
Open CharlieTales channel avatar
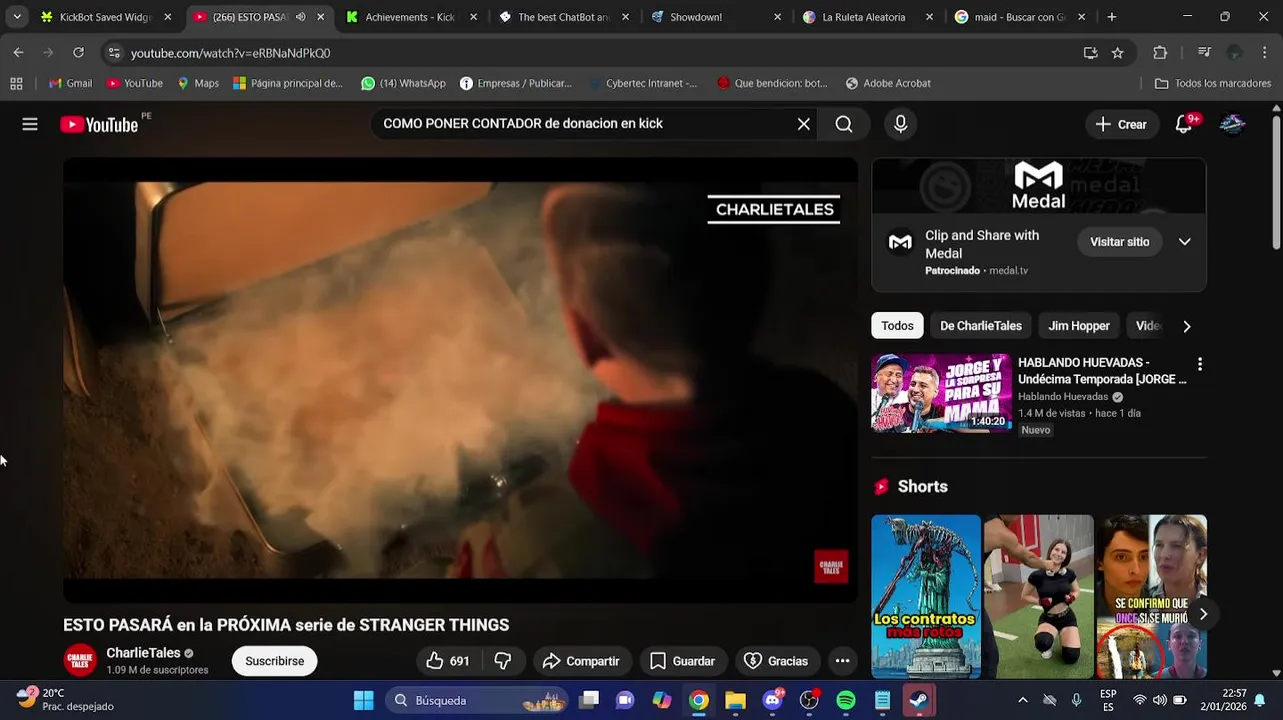[x=80, y=661]
